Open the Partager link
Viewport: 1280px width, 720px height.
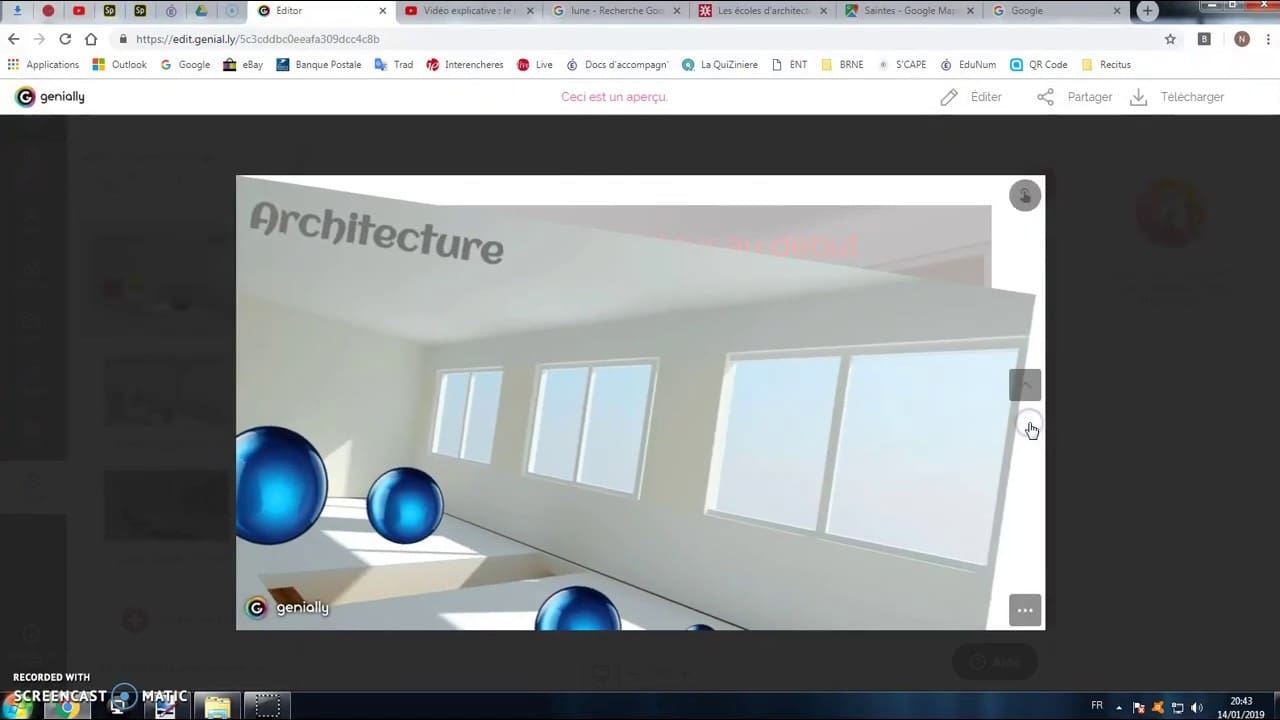[1090, 97]
